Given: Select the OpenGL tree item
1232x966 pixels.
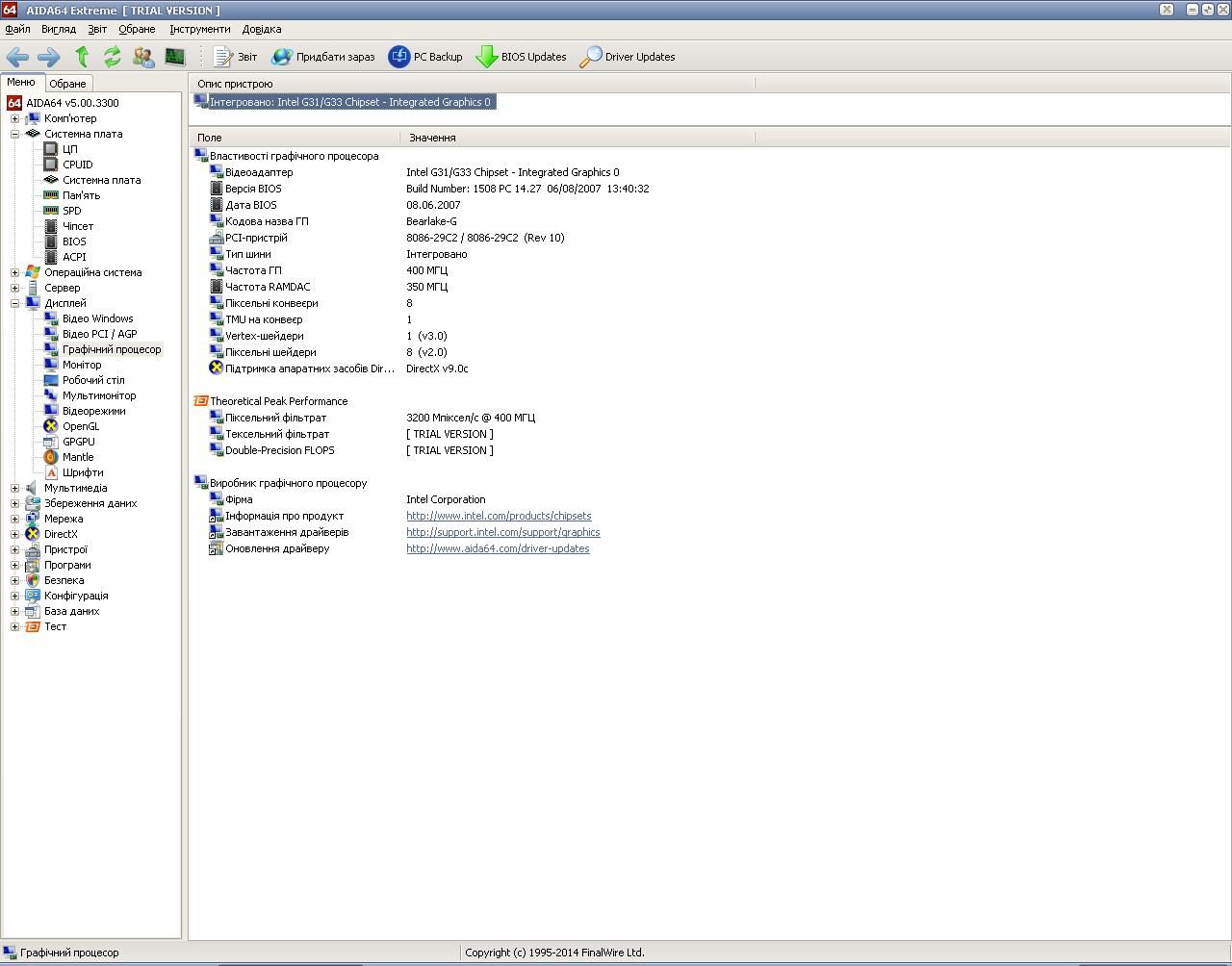Looking at the screenshot, I should pyautogui.click(x=81, y=426).
